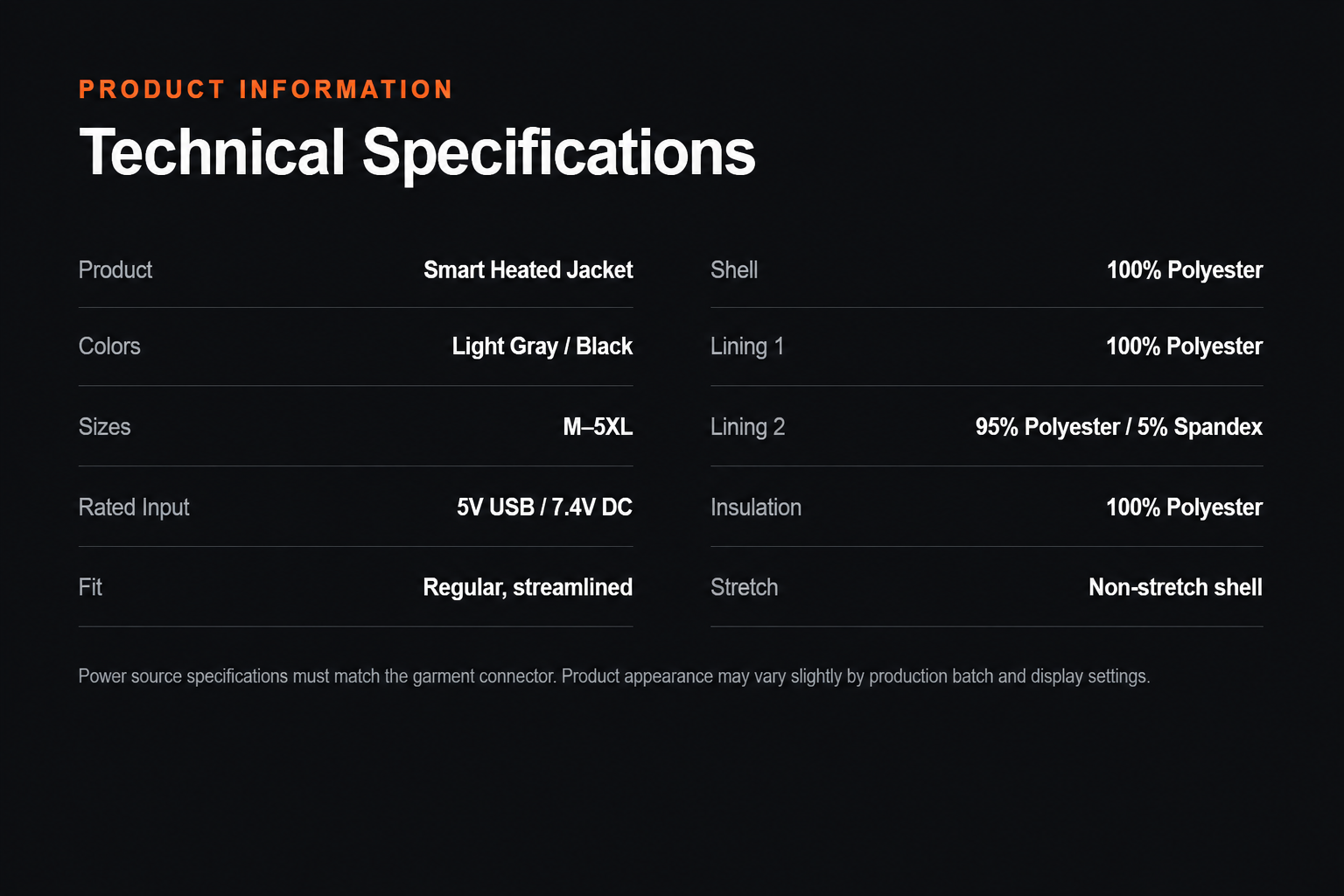Select the Non-stretch shell value
This screenshot has height=896, width=1344.
click(x=1175, y=587)
